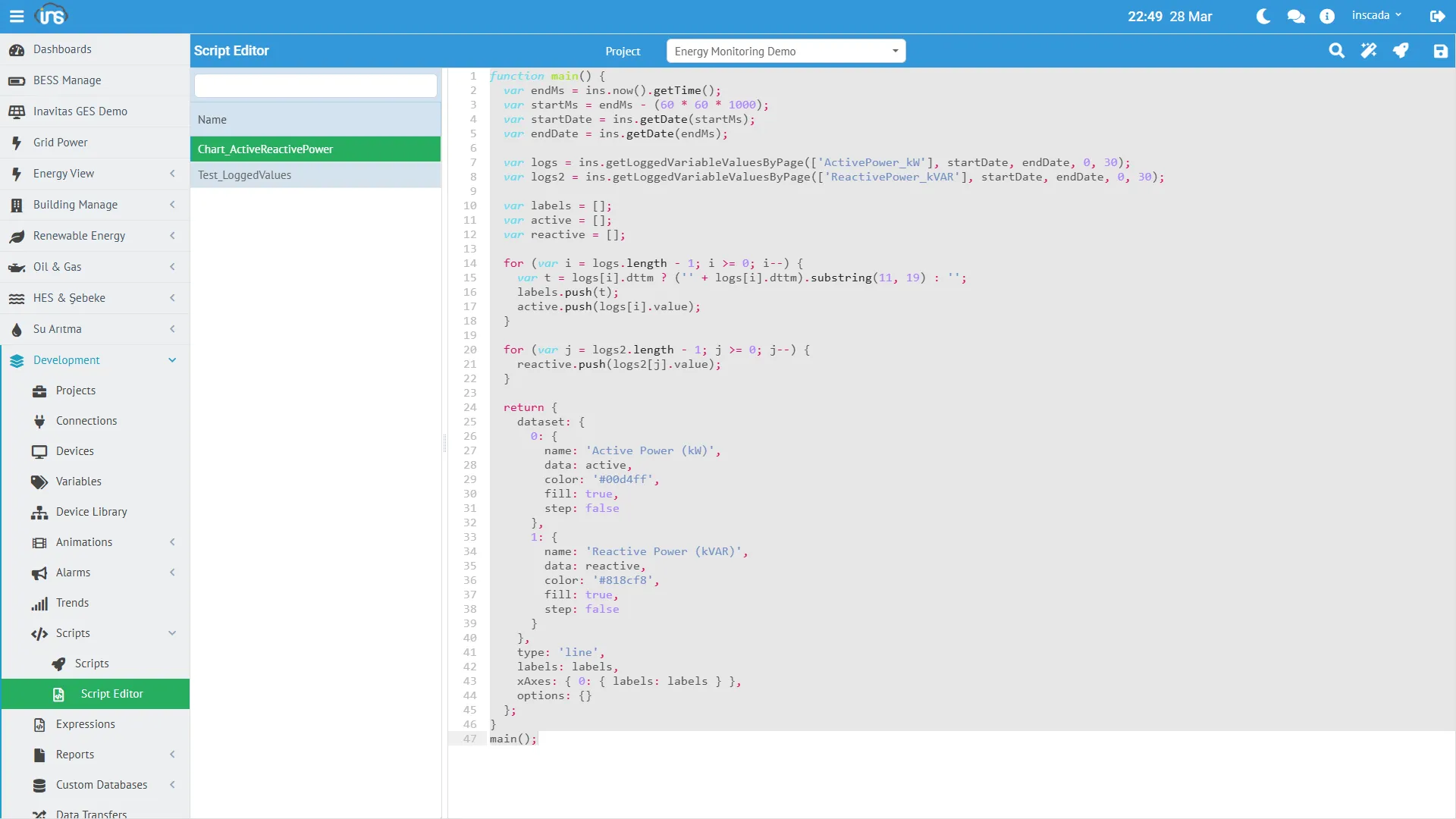Viewport: 1456px width, 819px height.
Task: Run the script using the rocket icon
Action: pyautogui.click(x=1401, y=51)
